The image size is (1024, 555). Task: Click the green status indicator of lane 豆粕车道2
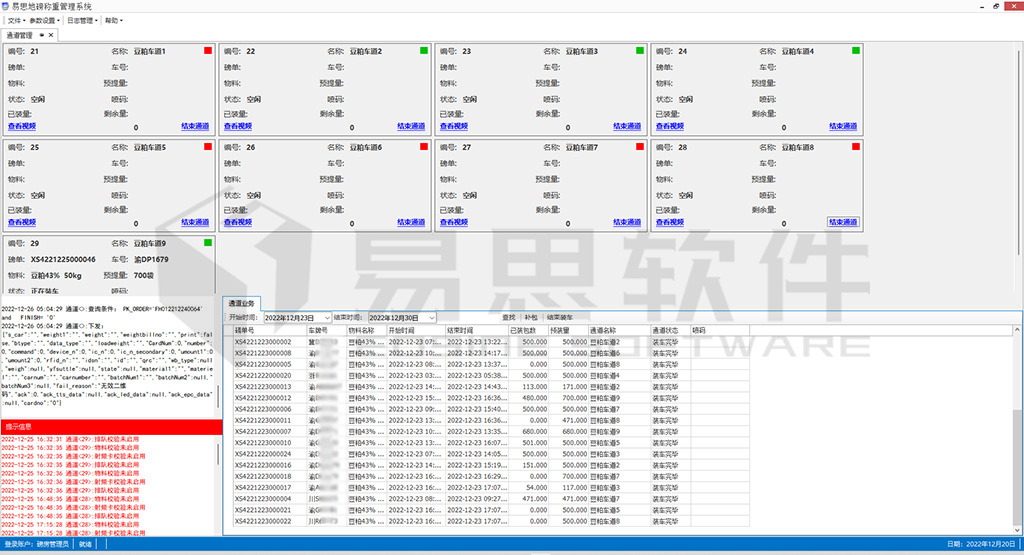coord(424,51)
